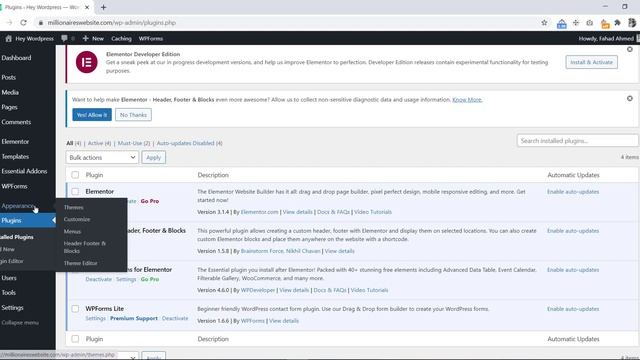The width and height of the screenshot is (640, 360).
Task: Open Posts in the sidebar
Action: click(x=9, y=77)
